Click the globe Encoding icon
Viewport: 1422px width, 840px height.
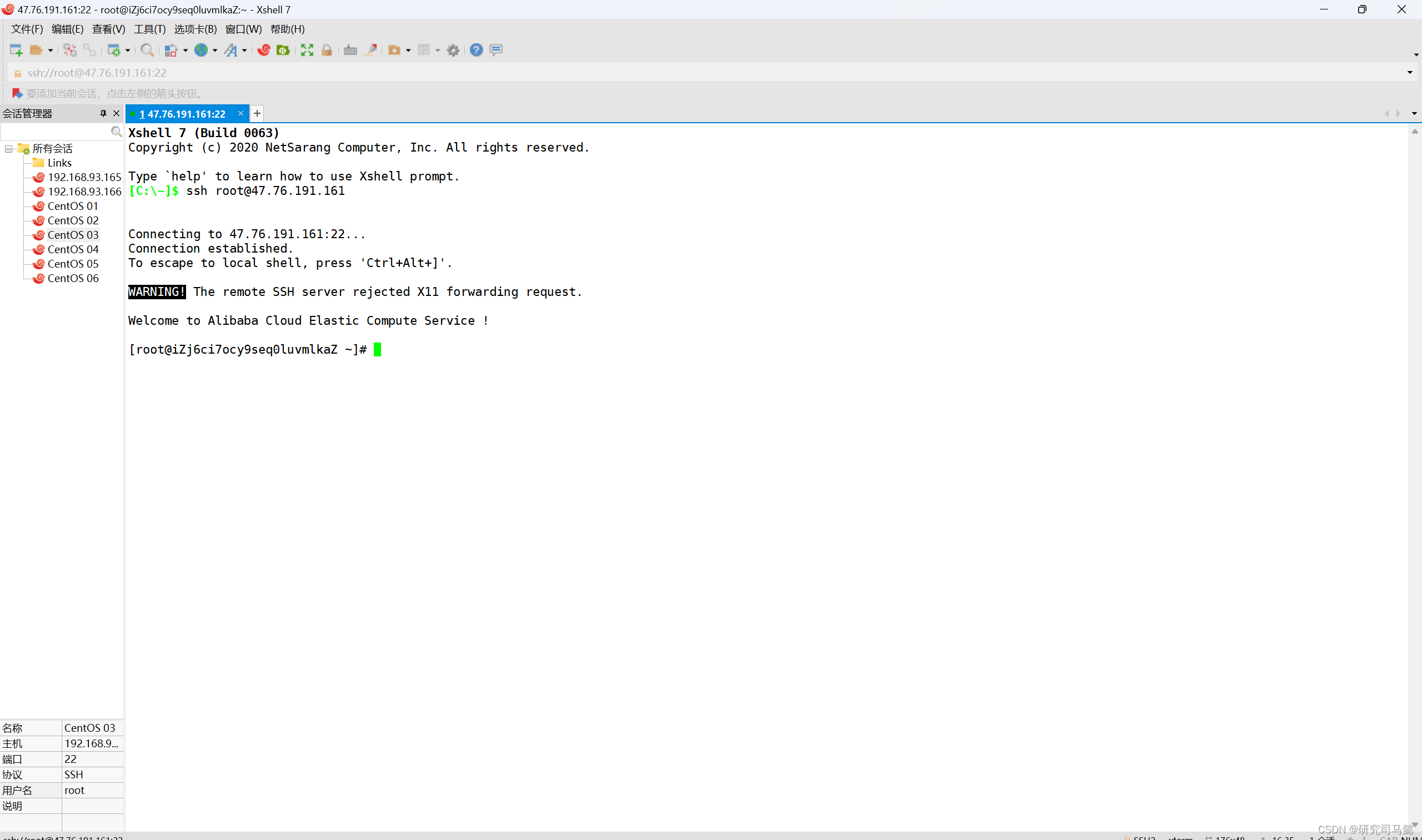point(201,51)
